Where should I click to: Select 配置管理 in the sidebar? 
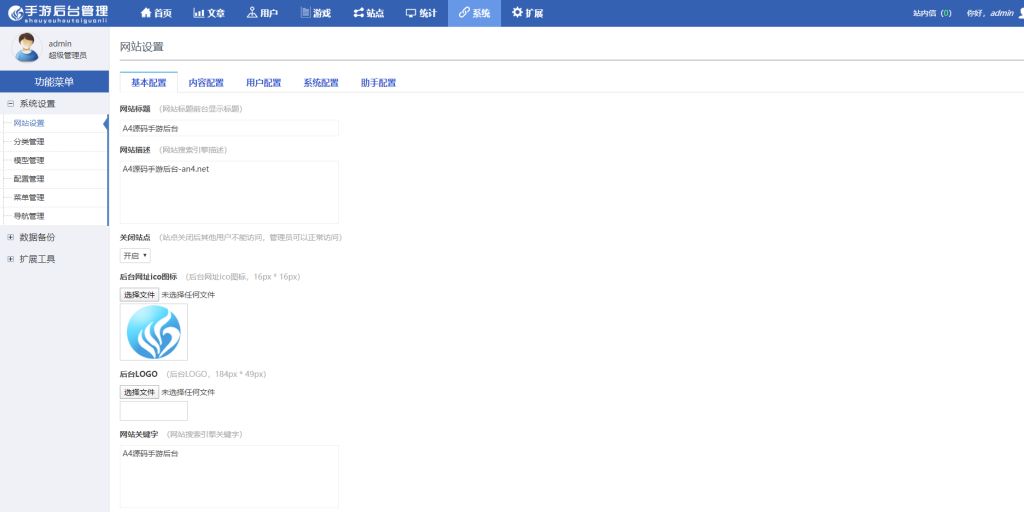(x=54, y=179)
